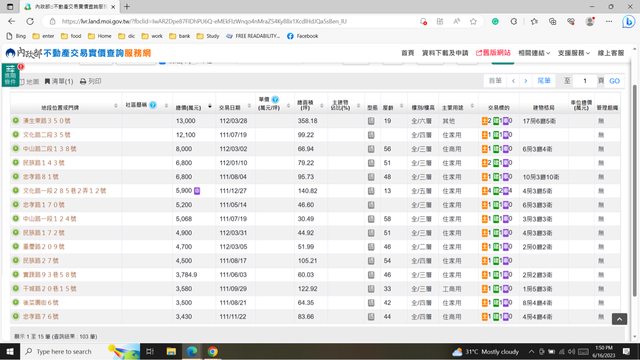Expand green plus for the 12,100 price row
The width and height of the screenshot is (640, 360).
[x=16, y=135]
